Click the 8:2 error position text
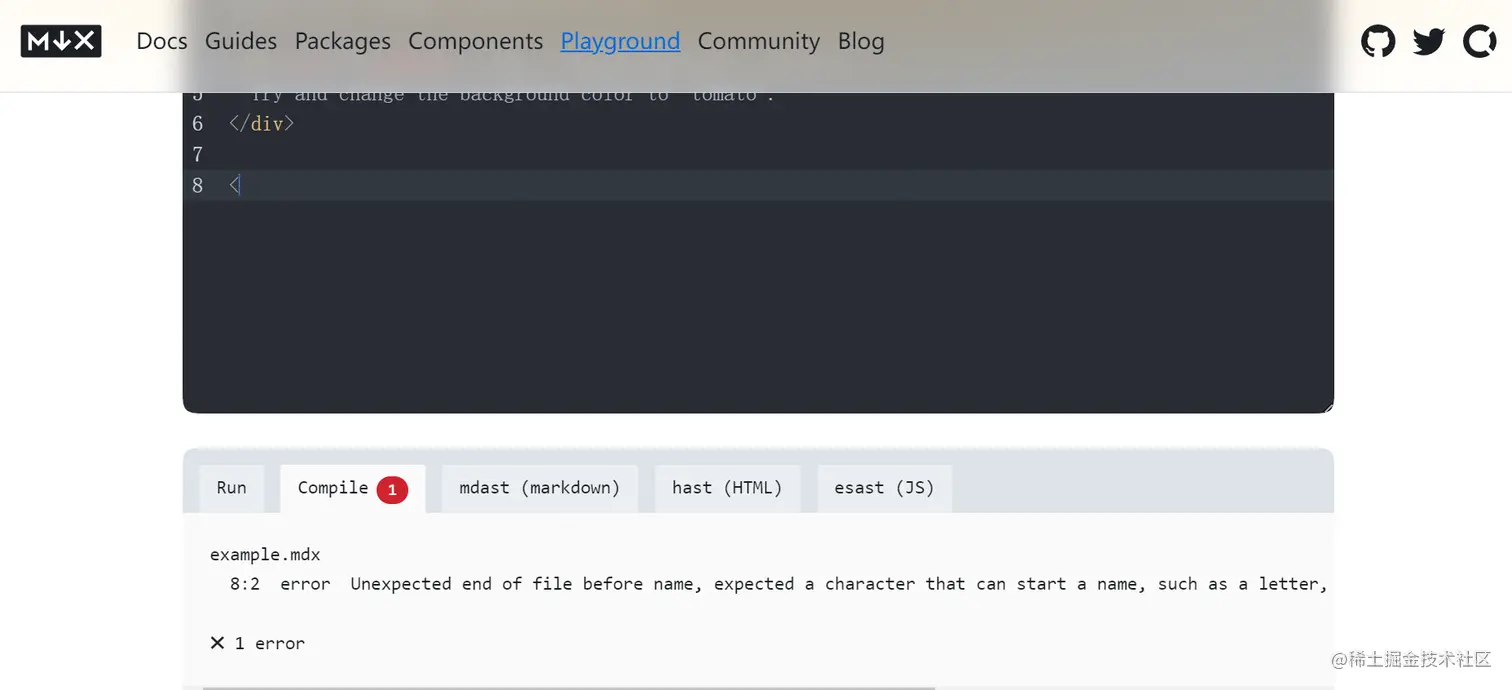 point(245,584)
